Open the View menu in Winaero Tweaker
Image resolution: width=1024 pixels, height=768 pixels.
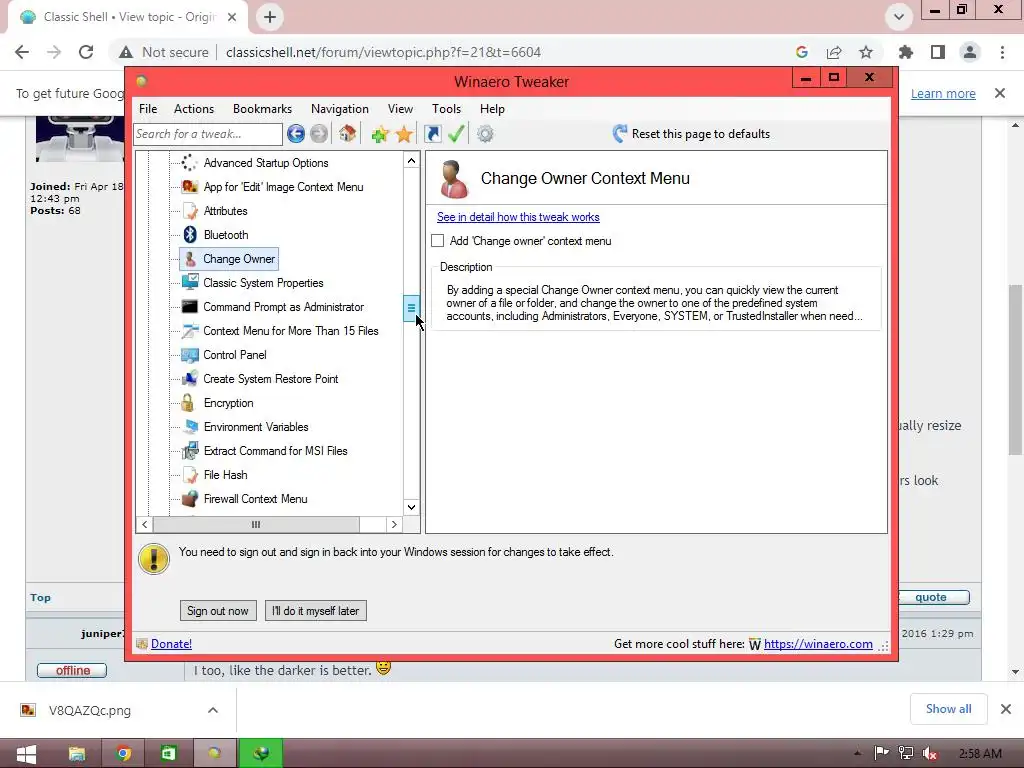pyautogui.click(x=400, y=109)
